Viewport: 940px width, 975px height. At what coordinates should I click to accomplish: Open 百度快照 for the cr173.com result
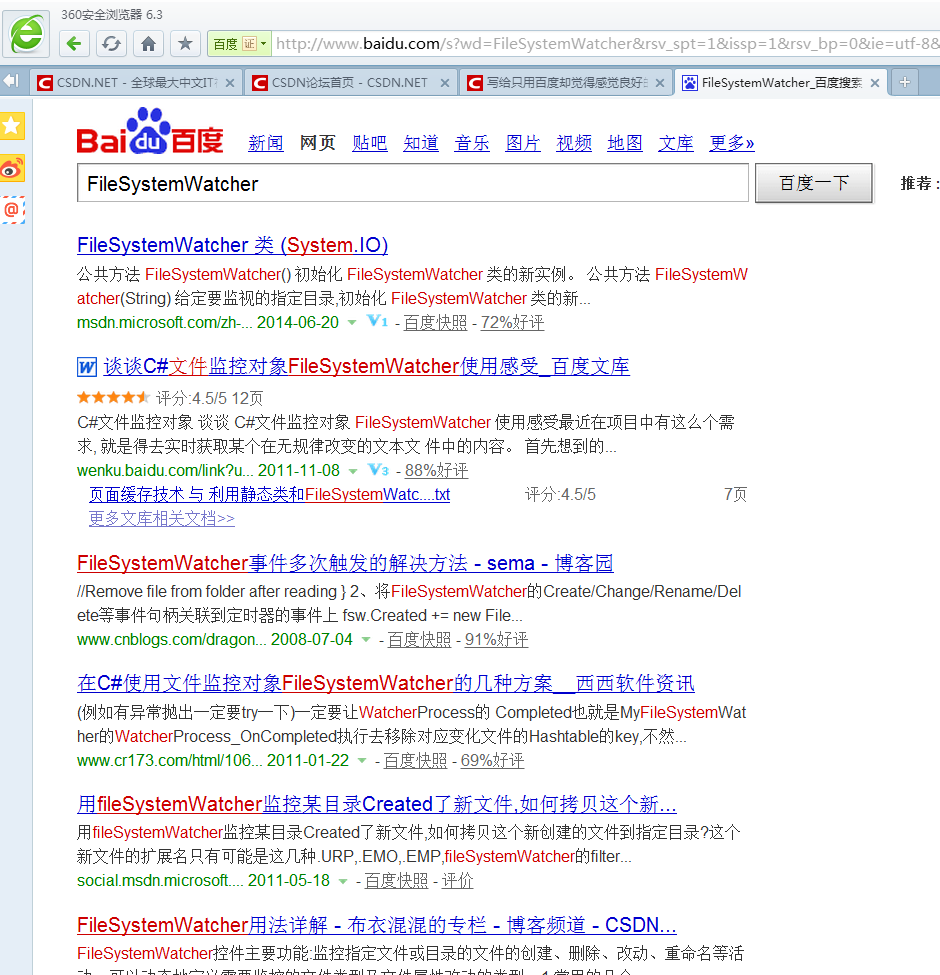coord(415,760)
